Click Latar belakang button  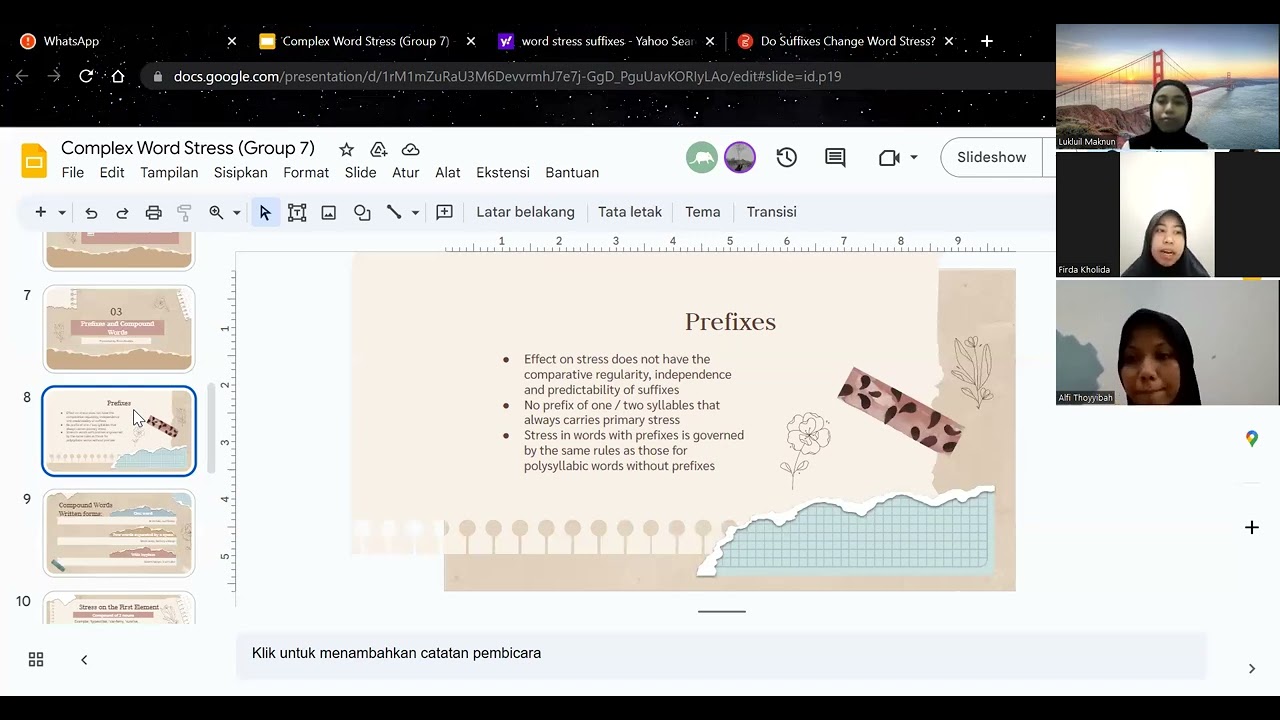525,212
